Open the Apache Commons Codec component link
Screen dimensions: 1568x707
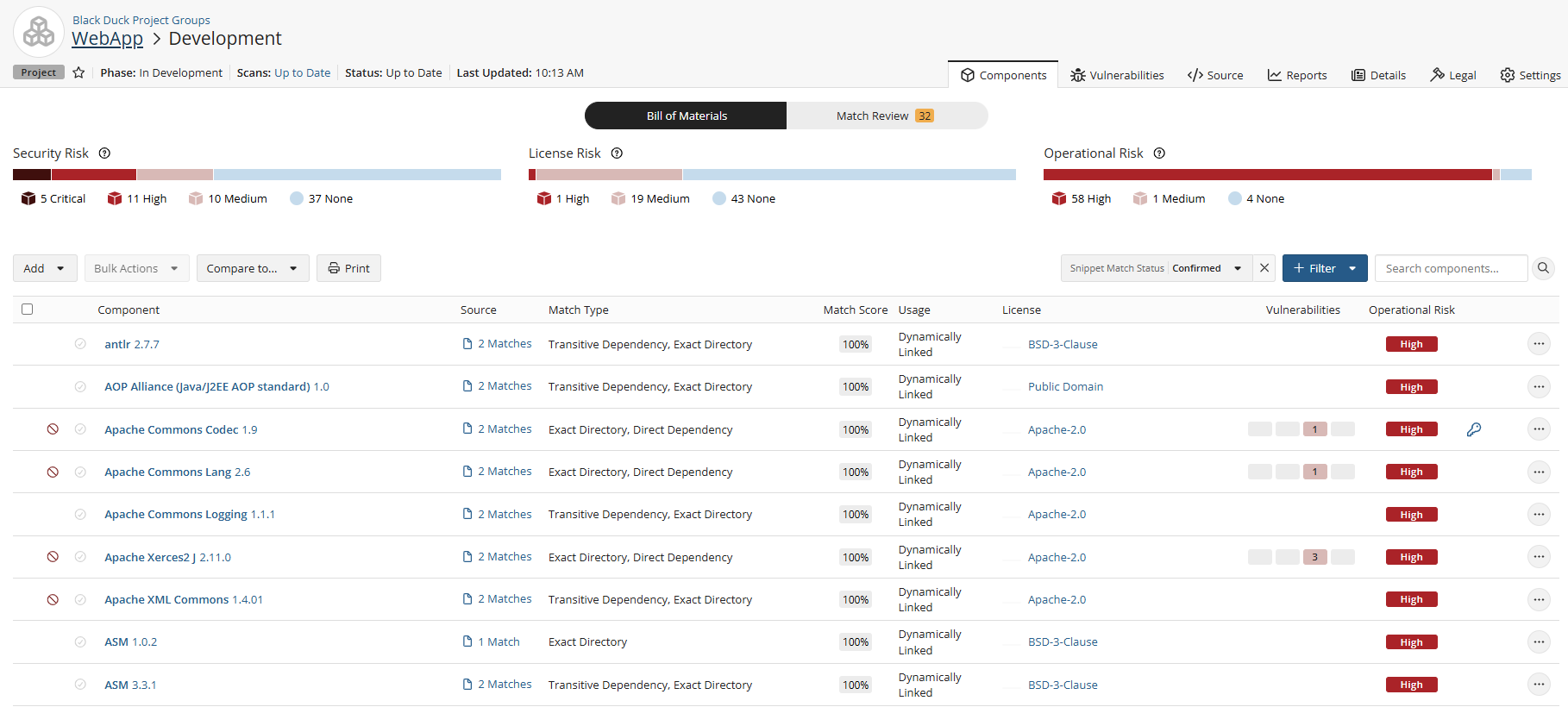click(181, 429)
